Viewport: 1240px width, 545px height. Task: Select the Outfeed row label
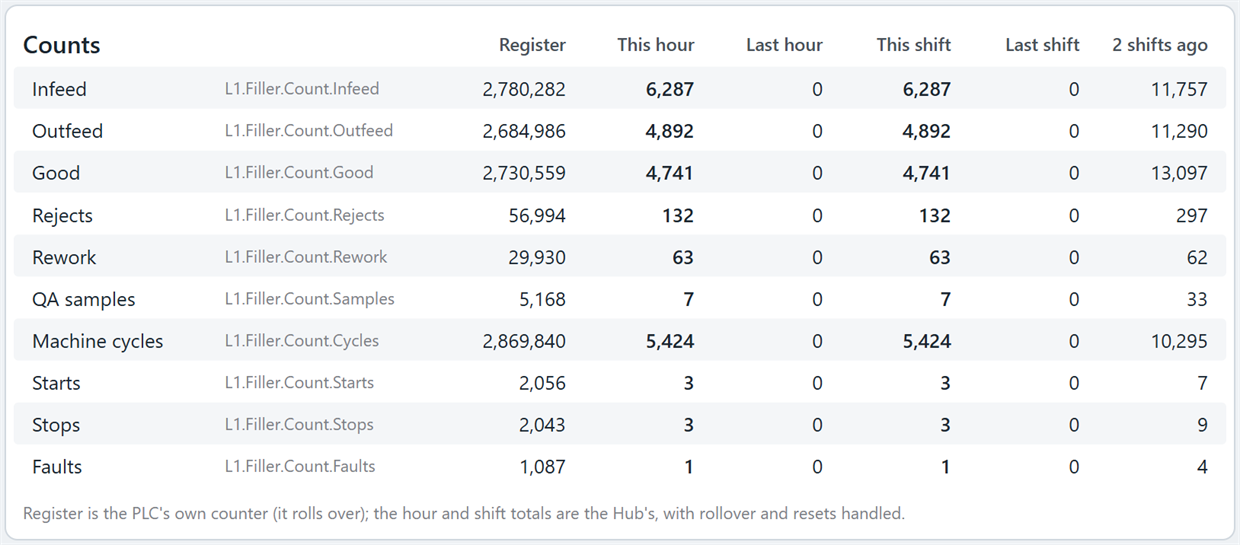tap(67, 131)
